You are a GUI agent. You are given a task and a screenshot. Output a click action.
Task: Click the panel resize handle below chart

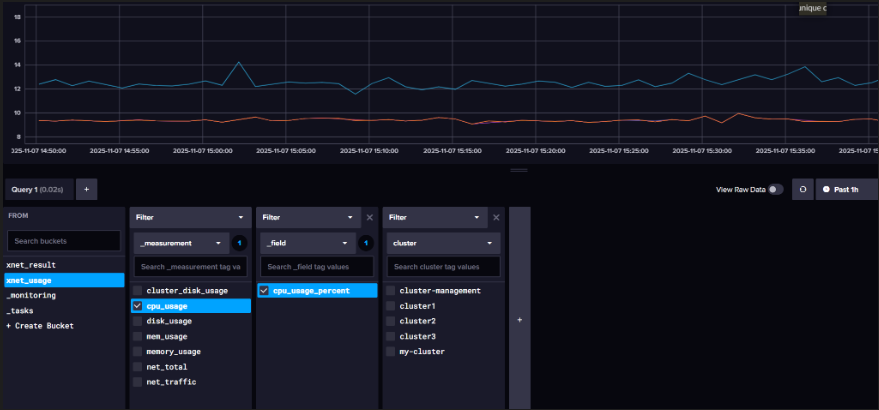(x=519, y=170)
